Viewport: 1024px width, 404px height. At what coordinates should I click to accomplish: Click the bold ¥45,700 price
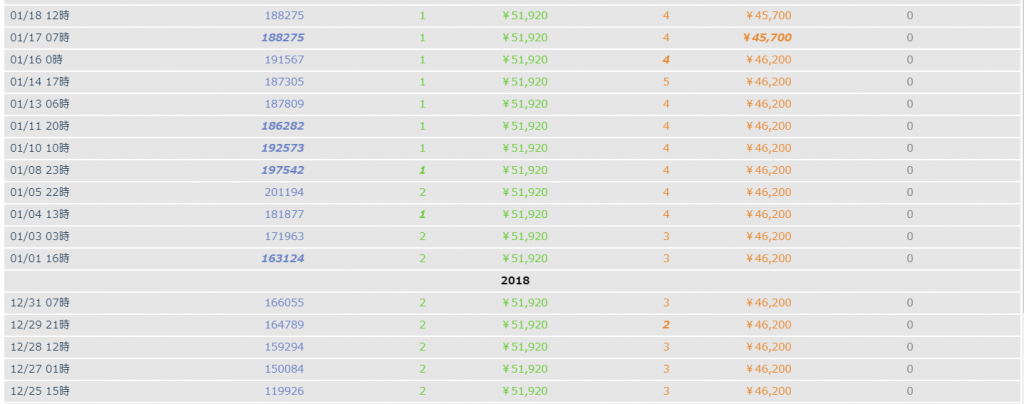767,38
